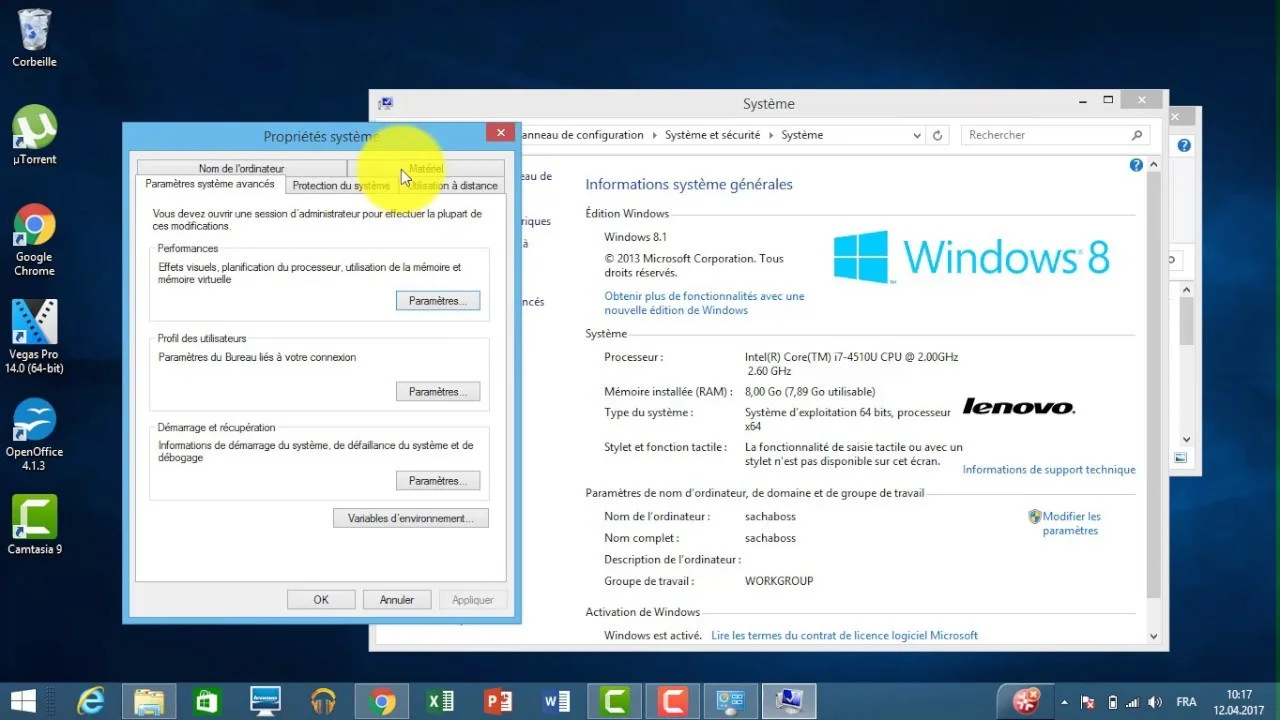Refresh the Système window address bar
Image resolution: width=1280 pixels, height=720 pixels.
(938, 135)
